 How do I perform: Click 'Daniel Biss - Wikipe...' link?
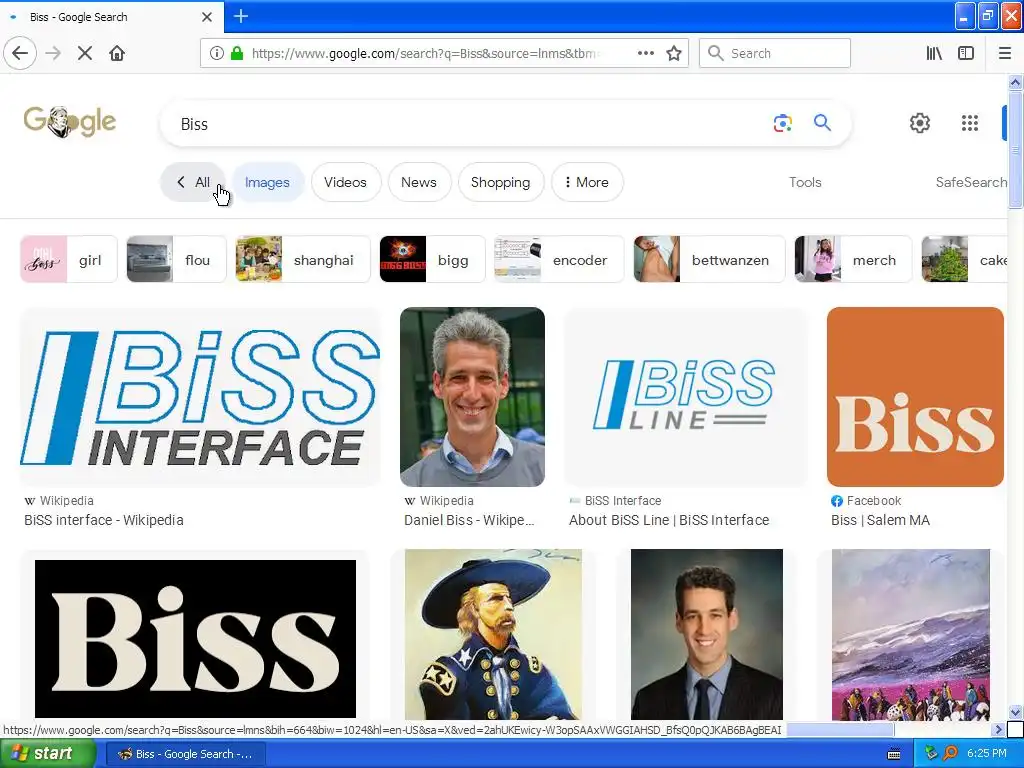[469, 520]
